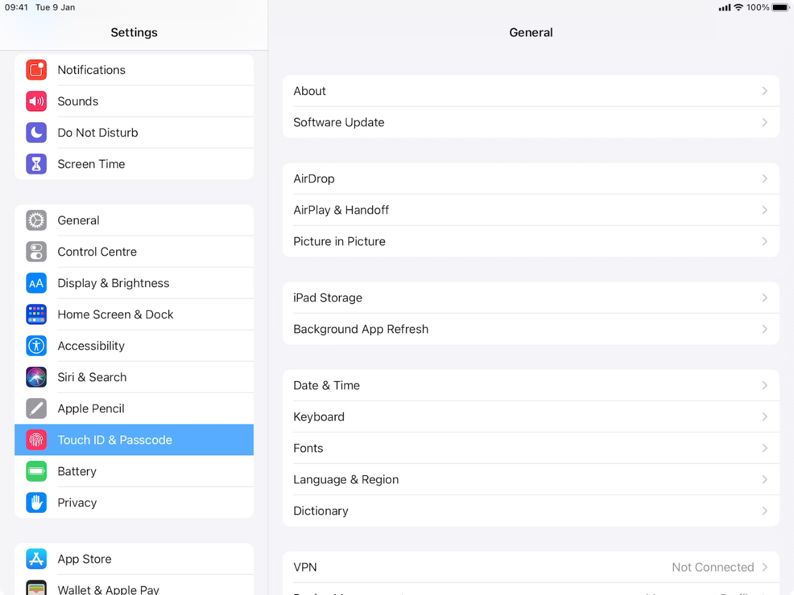This screenshot has width=794, height=595.
Task: Open Language & Region settings
Action: pyautogui.click(x=531, y=480)
